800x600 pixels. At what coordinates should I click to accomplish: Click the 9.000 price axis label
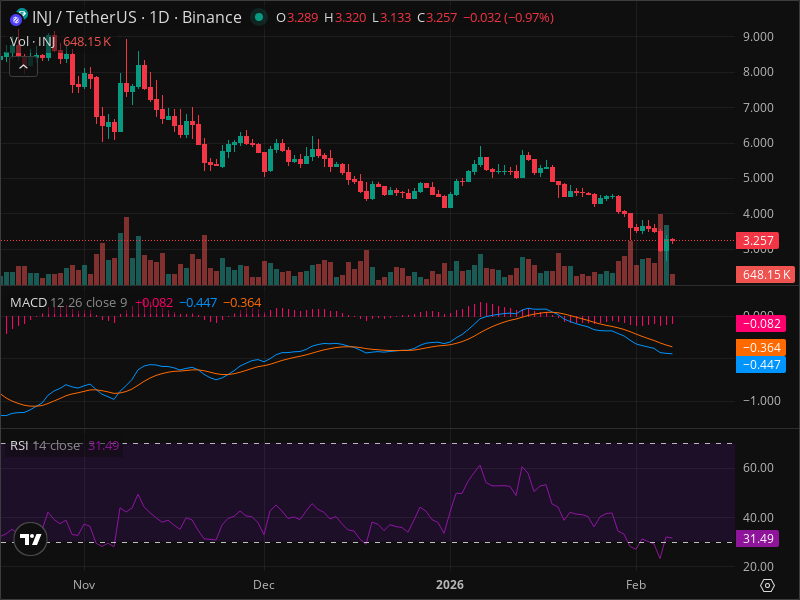(758, 37)
